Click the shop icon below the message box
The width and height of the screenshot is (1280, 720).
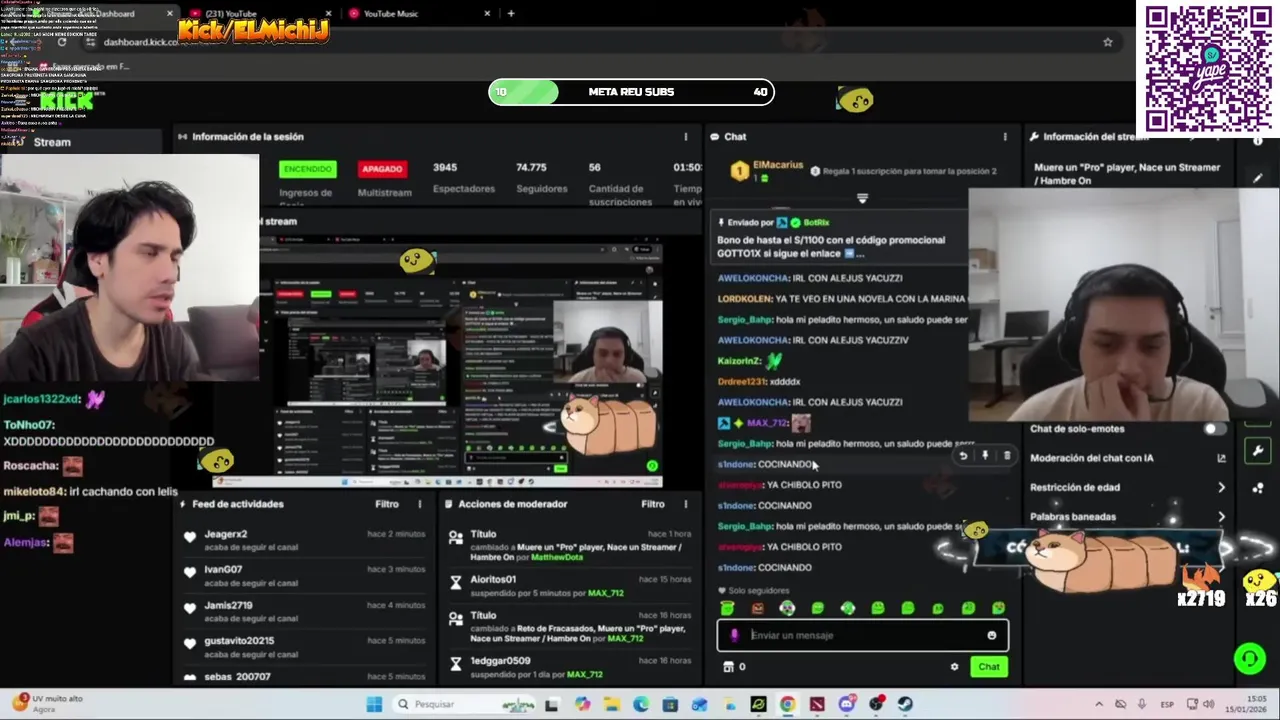click(x=729, y=667)
